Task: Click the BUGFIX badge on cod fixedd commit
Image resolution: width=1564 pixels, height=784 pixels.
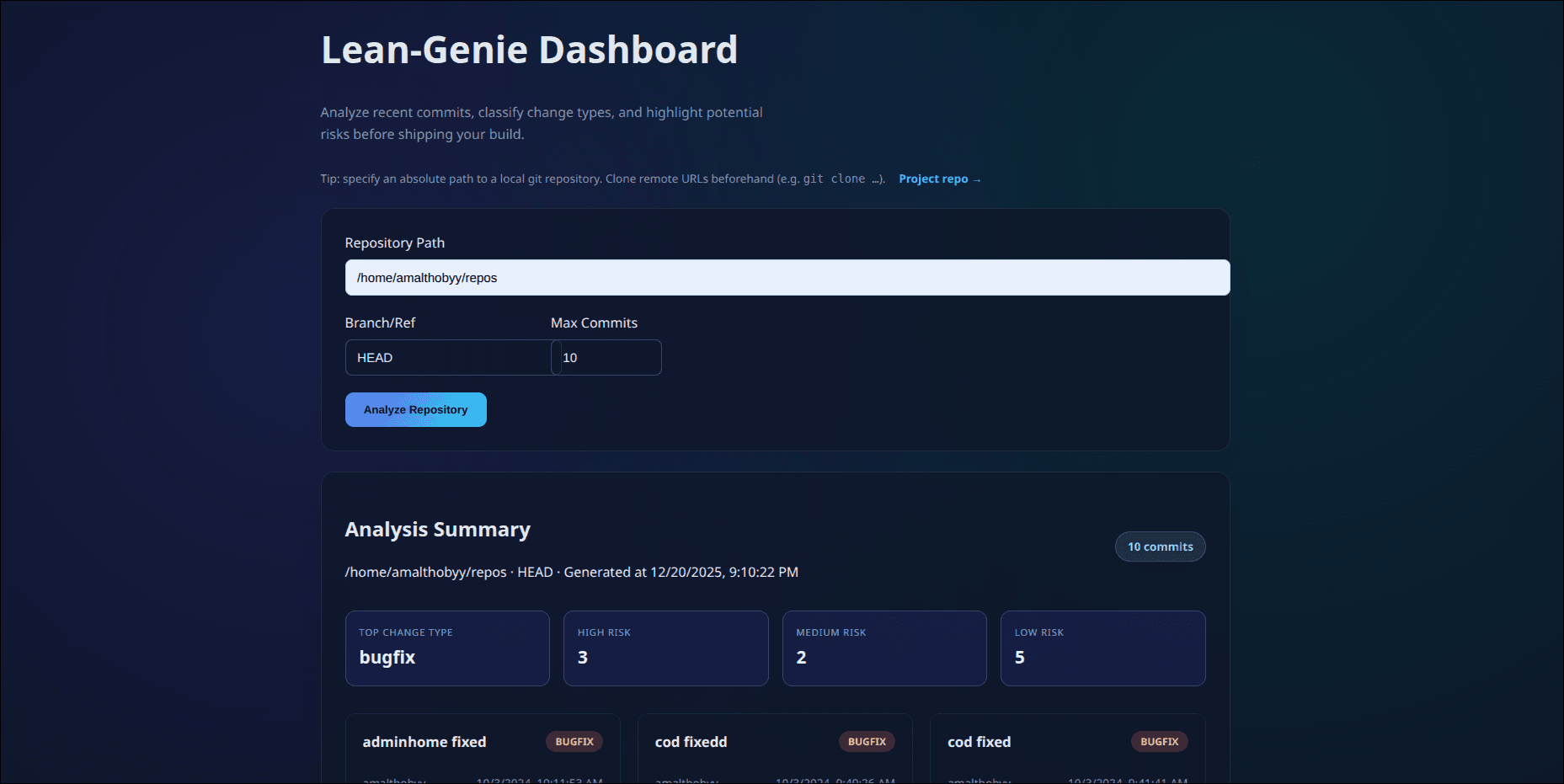Action: (x=867, y=741)
